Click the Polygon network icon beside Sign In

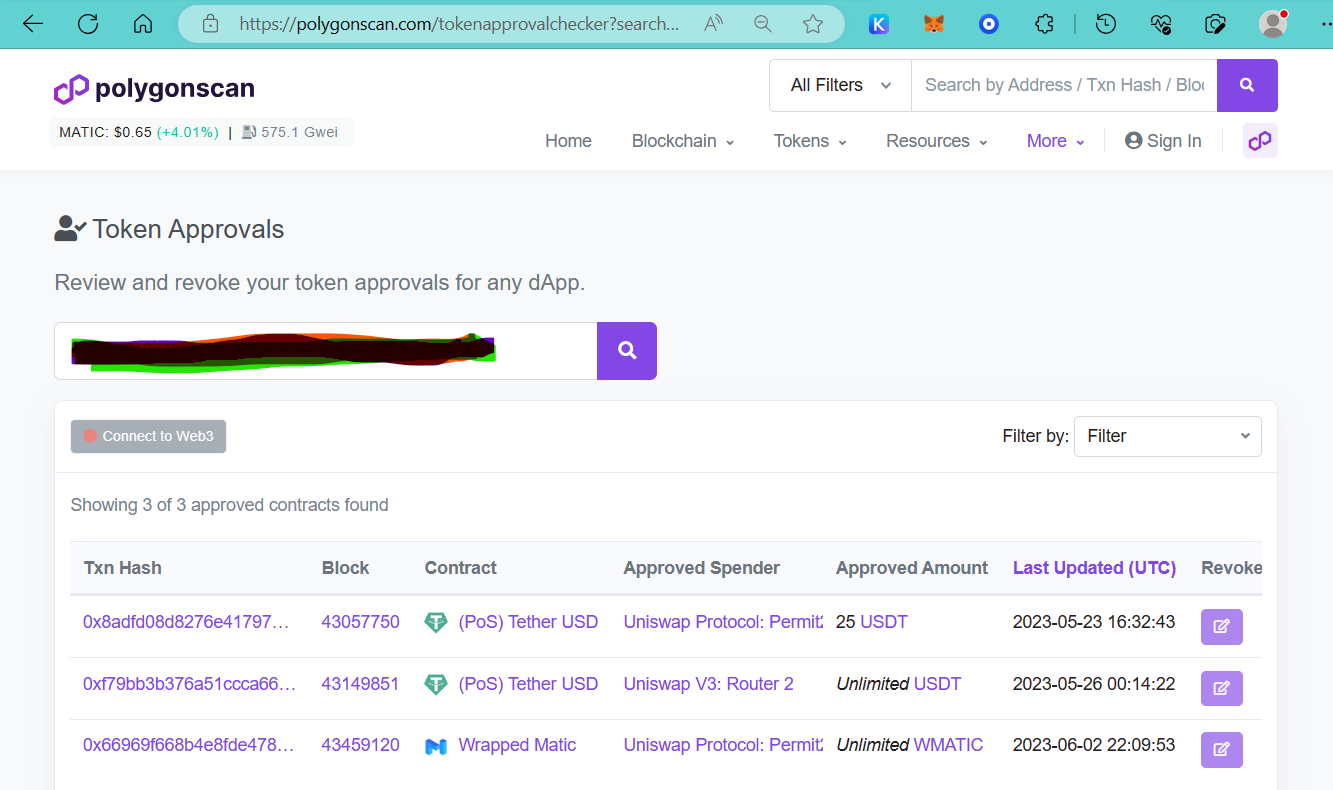pos(1259,140)
